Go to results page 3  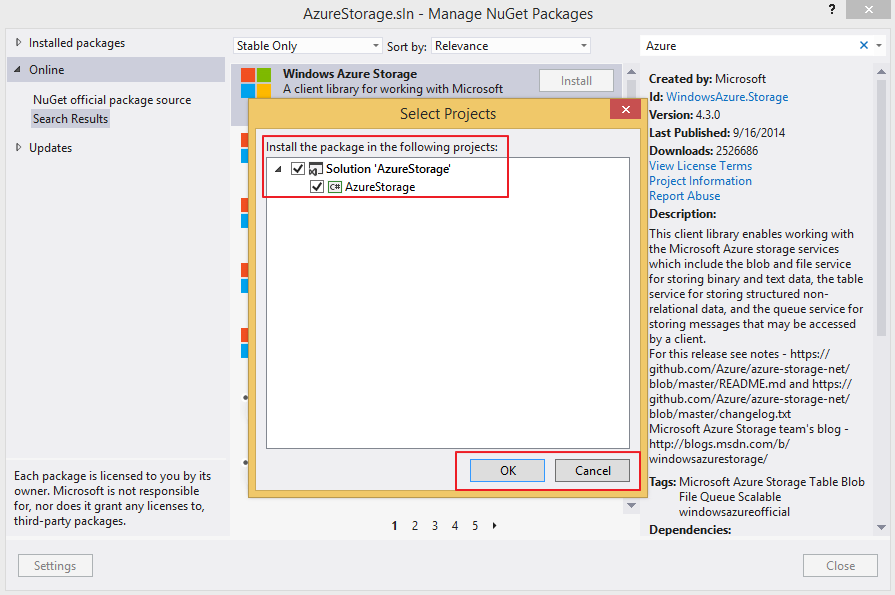click(434, 525)
